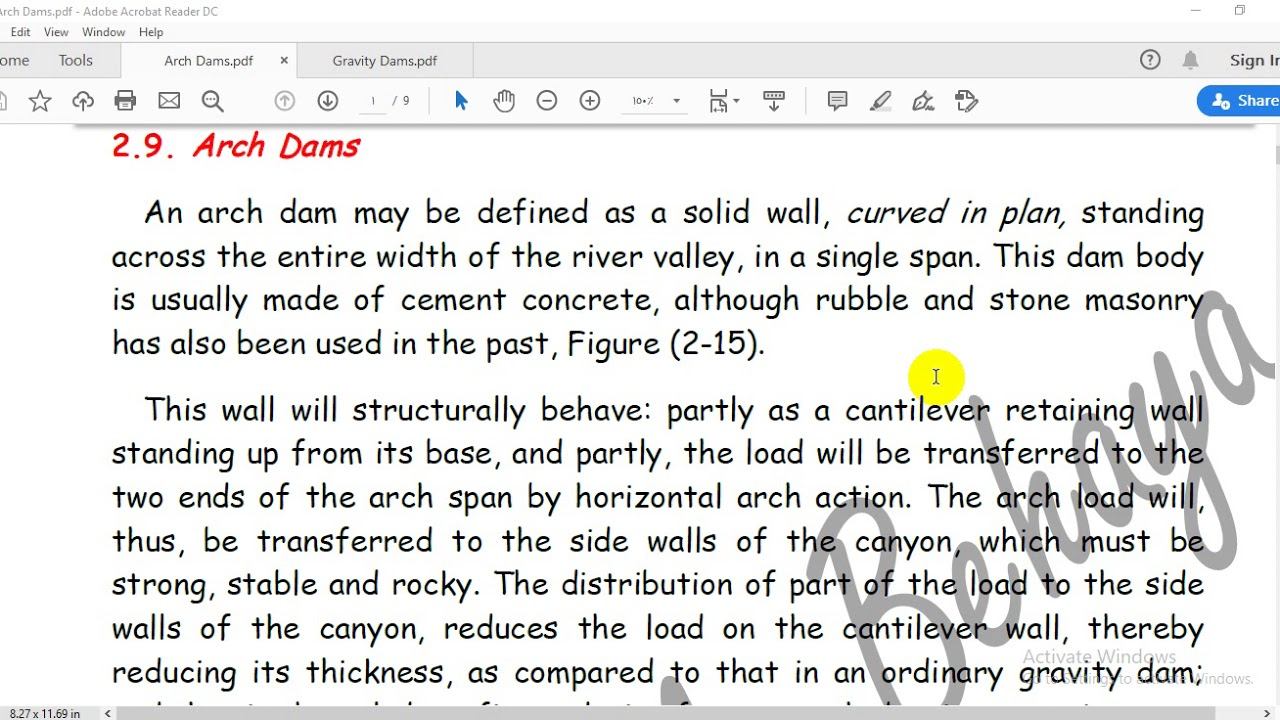This screenshot has width=1280, height=720.
Task: Click the Share button
Action: pos(1241,101)
